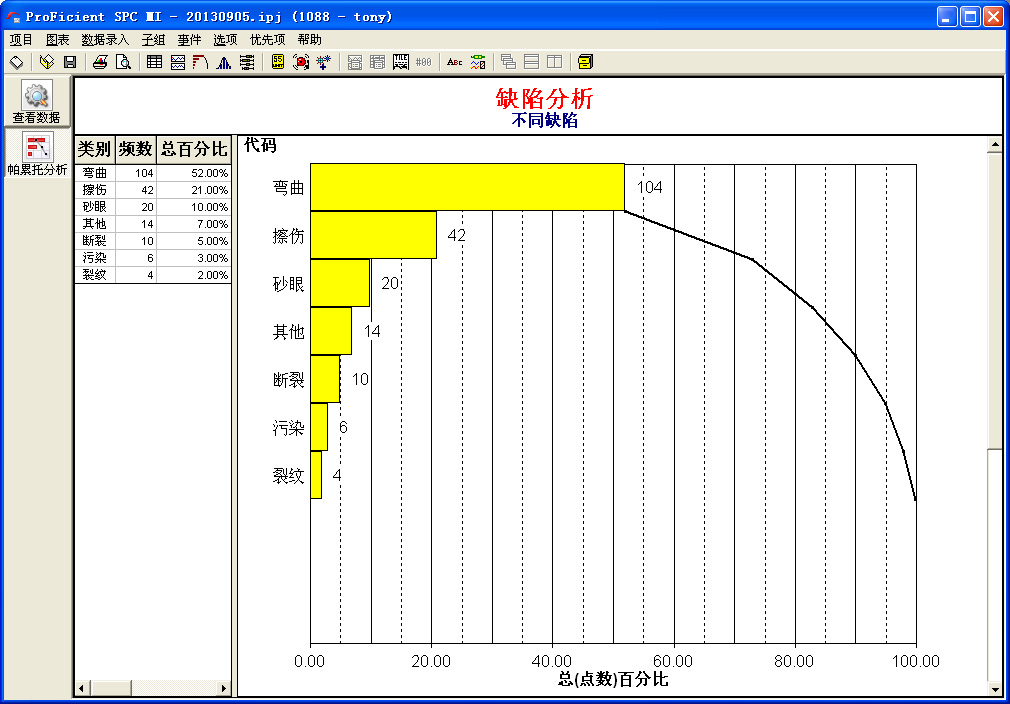Click the 52.00% percentage cell

194,173
